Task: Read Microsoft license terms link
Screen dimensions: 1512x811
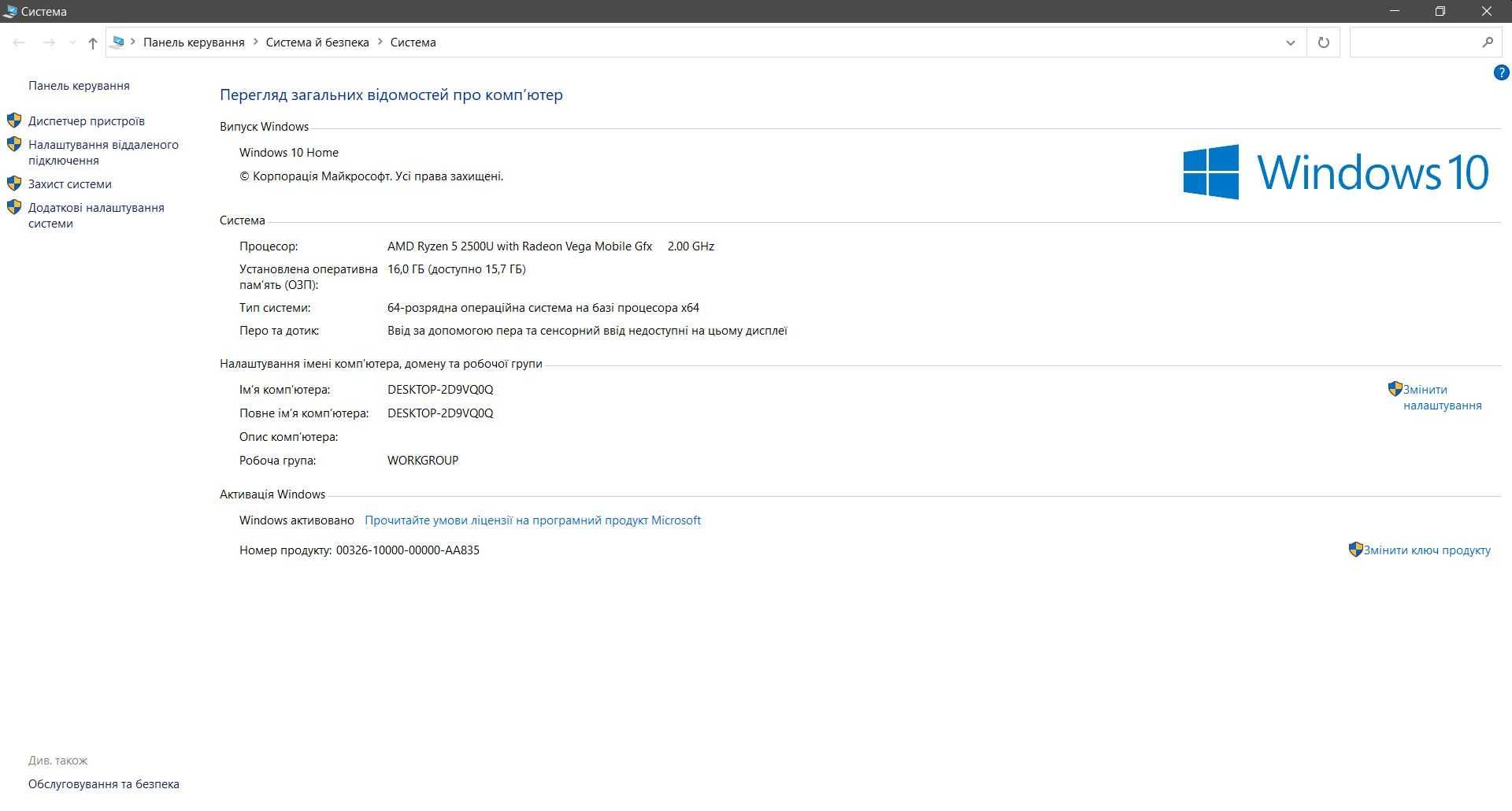Action: (532, 520)
